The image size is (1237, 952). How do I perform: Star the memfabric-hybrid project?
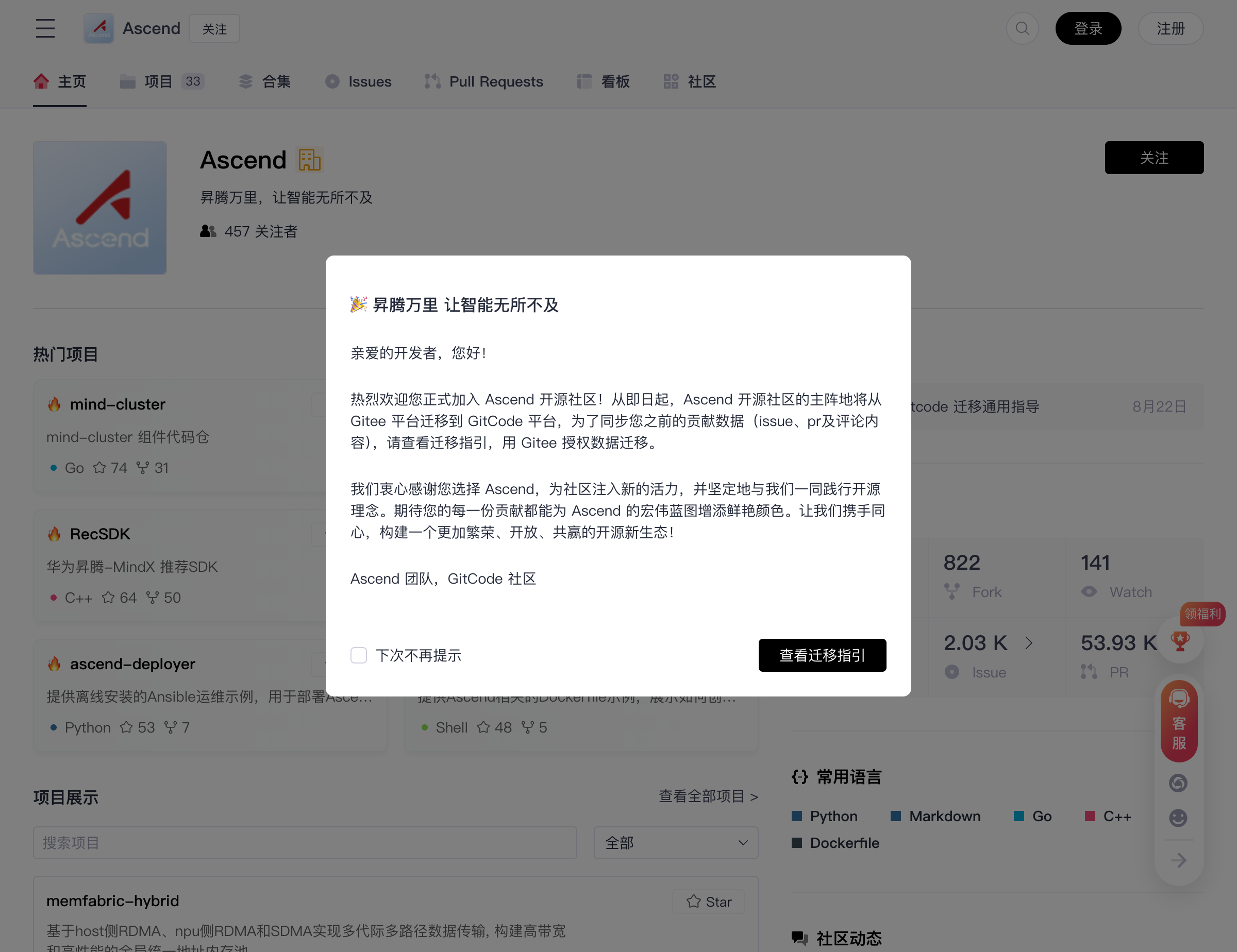(x=709, y=902)
